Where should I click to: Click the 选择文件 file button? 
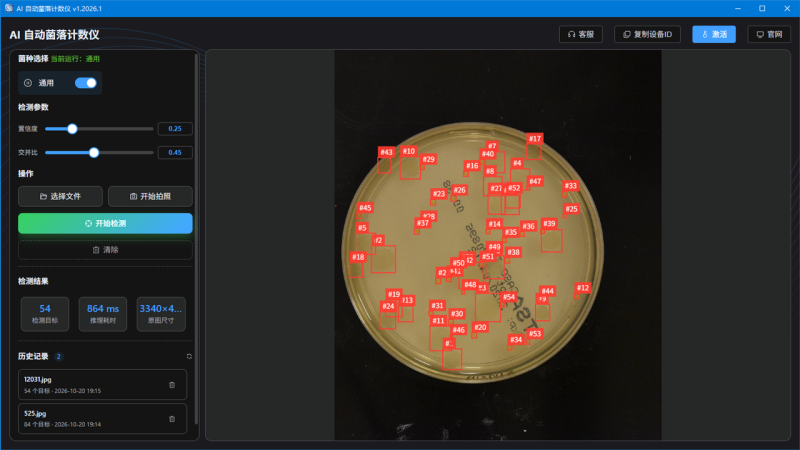(x=60, y=196)
